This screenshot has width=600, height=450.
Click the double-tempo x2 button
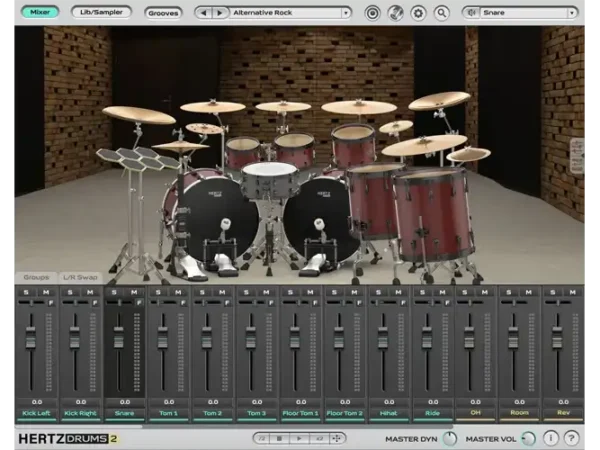pyautogui.click(x=319, y=439)
